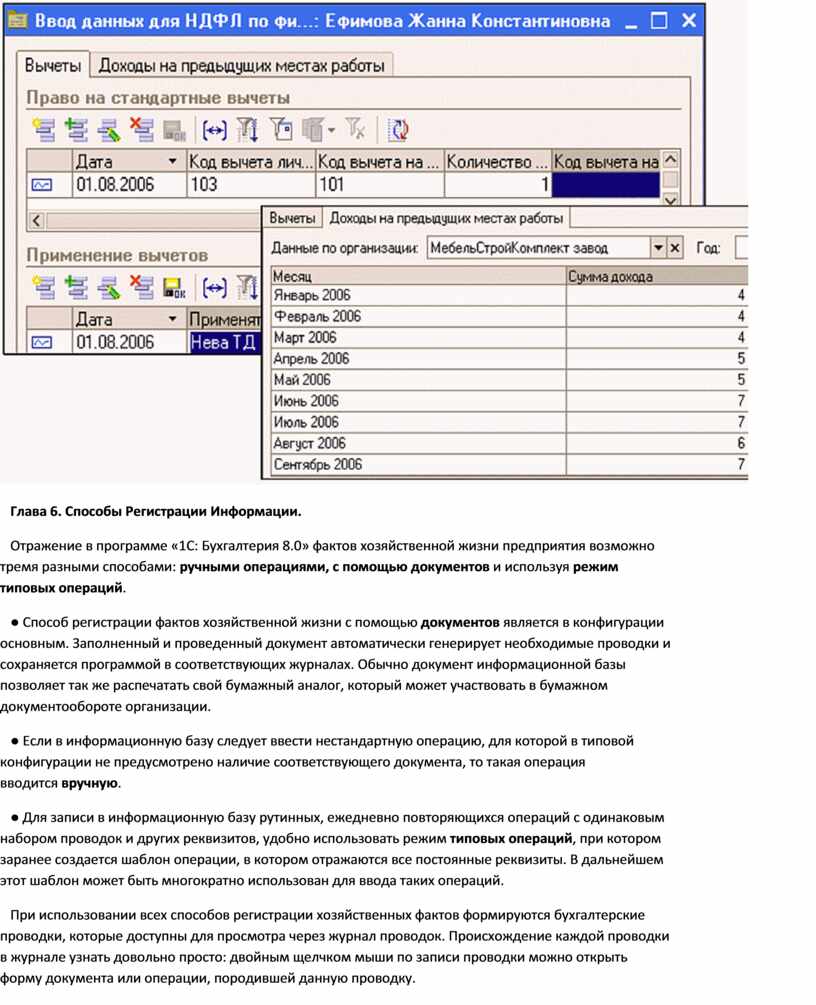Select 'Вычеты' tab in main НДФЛ window
The image size is (816, 1005).
[53, 65]
